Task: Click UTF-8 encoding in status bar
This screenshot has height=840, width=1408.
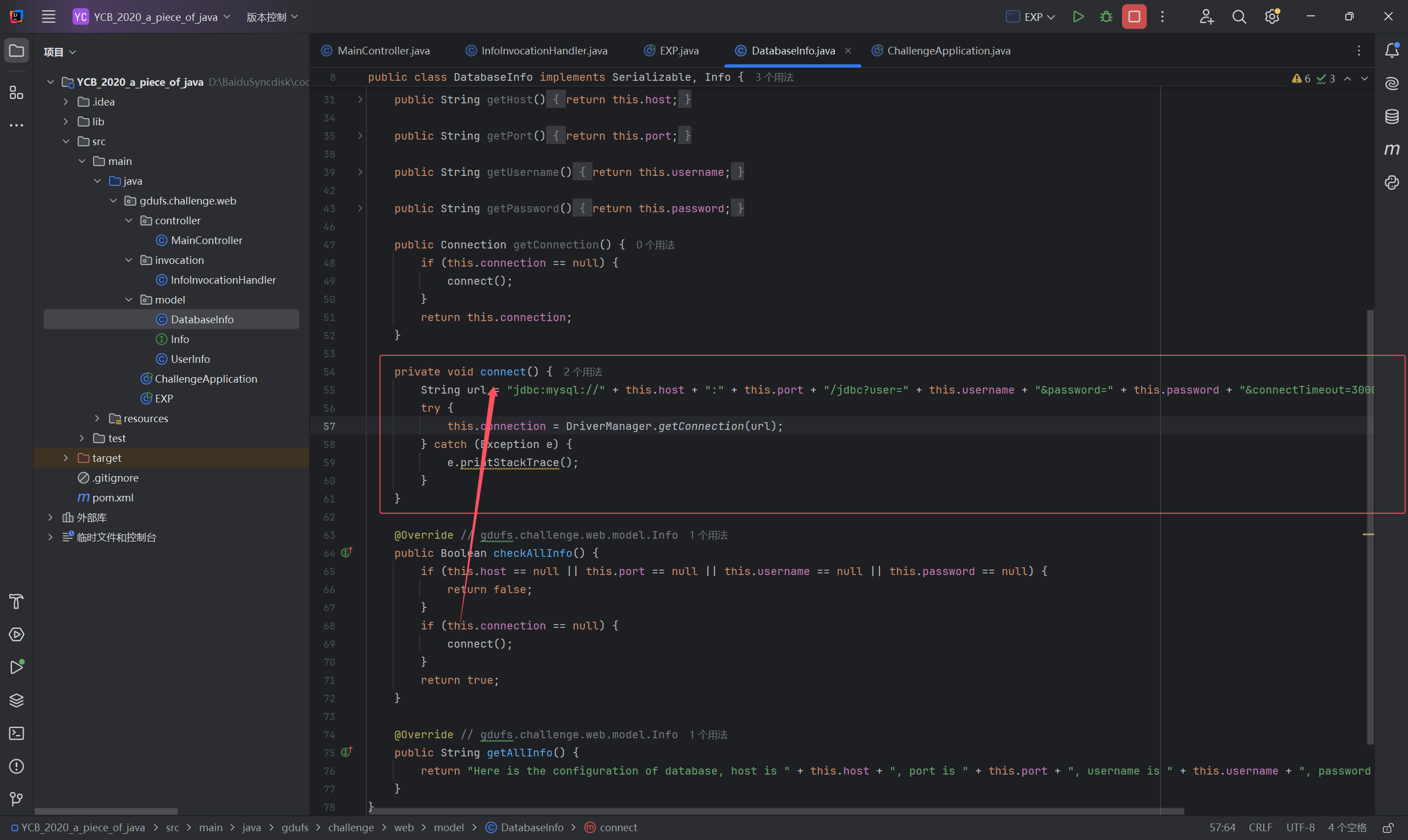Action: tap(1300, 827)
